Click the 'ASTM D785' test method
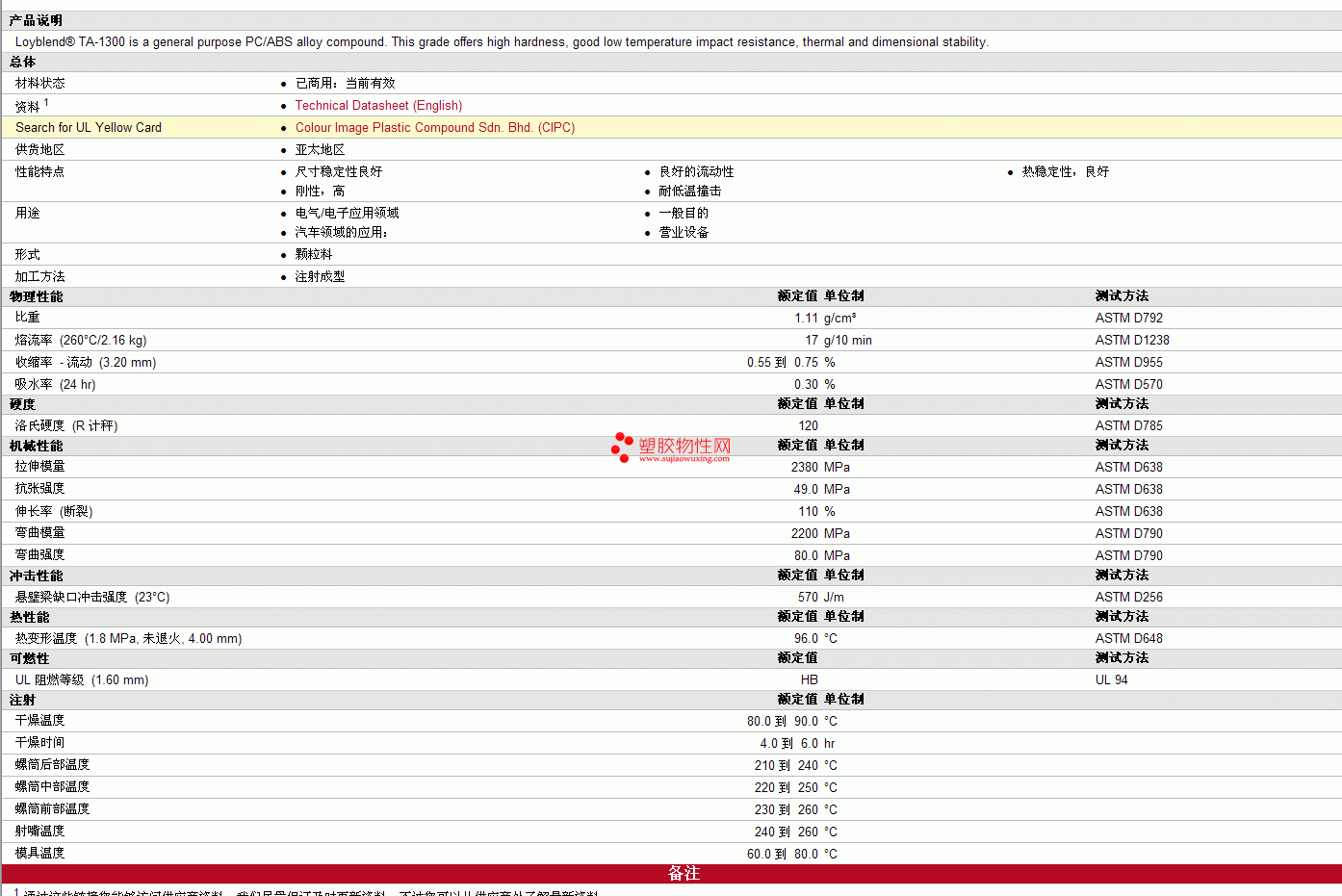The image size is (1342, 896). pos(1129,426)
